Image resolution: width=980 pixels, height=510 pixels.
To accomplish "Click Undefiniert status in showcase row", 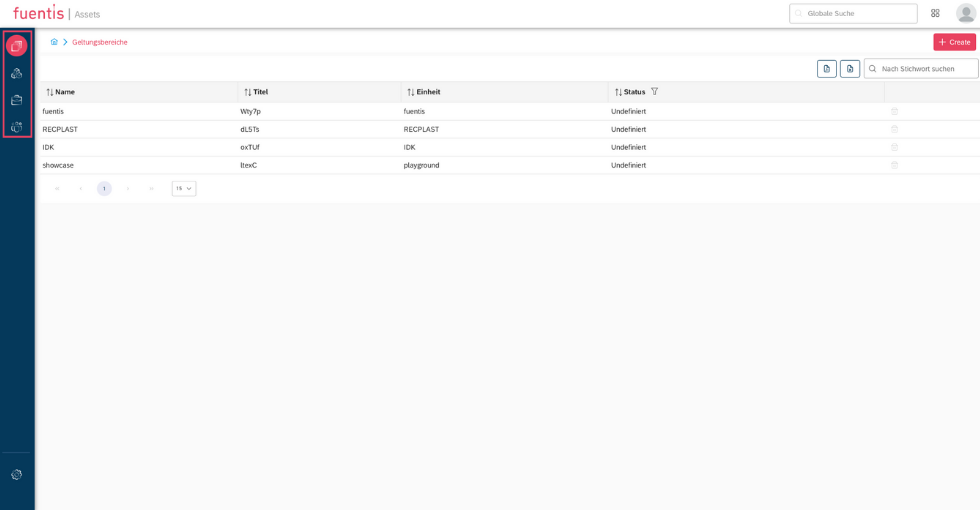I will [628, 166].
